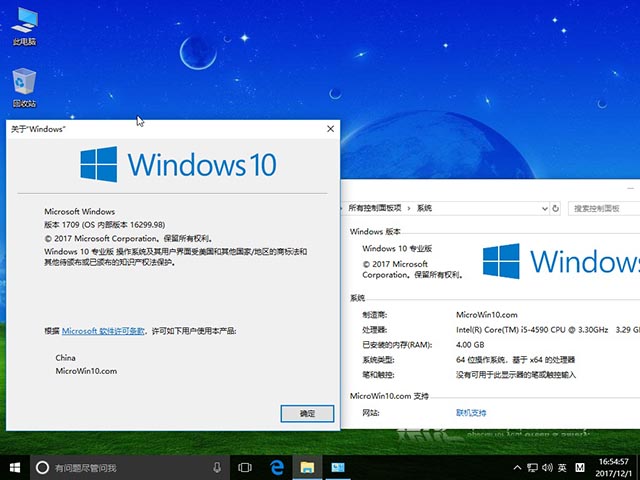This screenshot has height=480, width=640.
Task: Open the 联机支持 link in System window
Action: tap(471, 413)
